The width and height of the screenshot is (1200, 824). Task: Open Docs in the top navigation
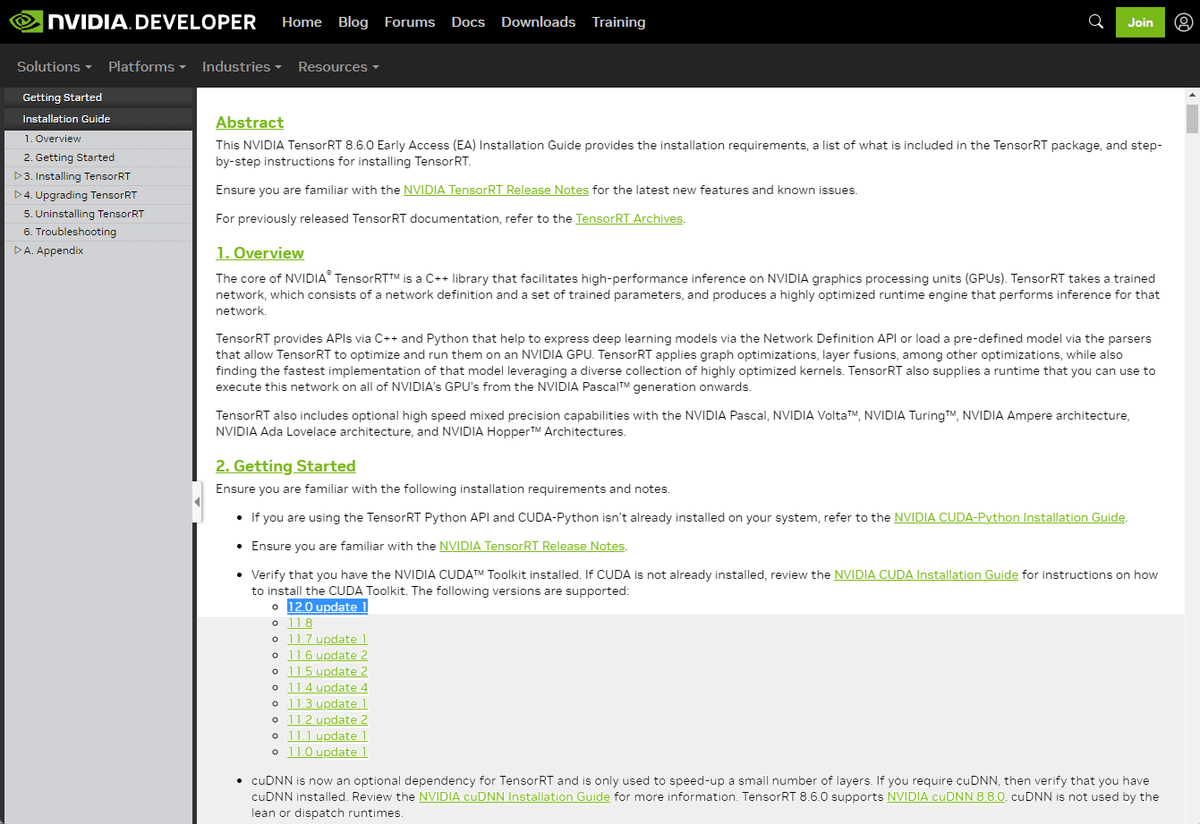pyautogui.click(x=468, y=22)
